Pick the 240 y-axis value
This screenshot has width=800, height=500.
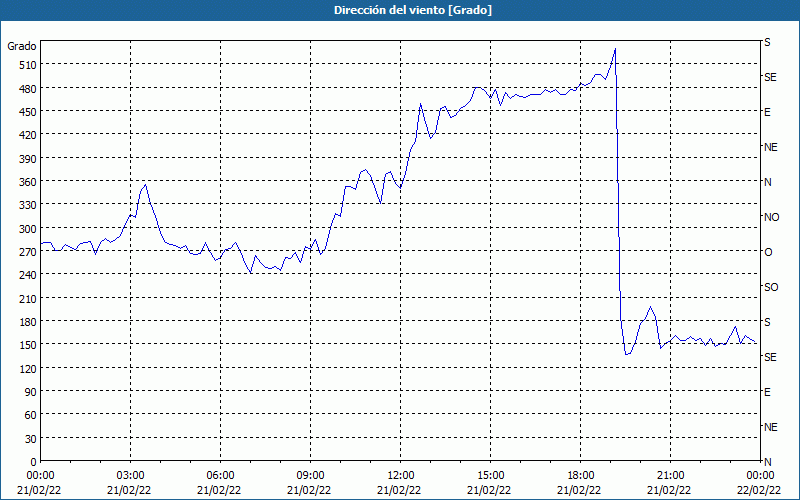28,275
